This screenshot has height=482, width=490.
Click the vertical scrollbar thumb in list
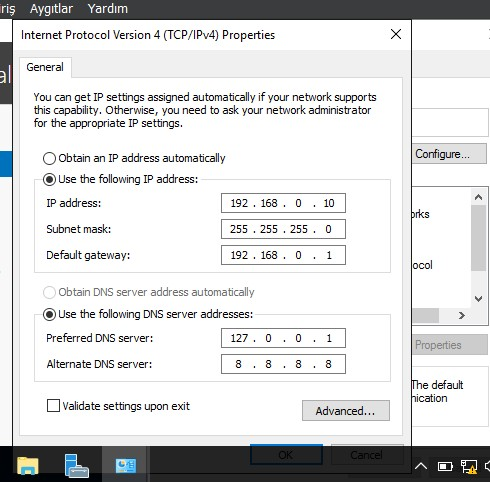pyautogui.click(x=478, y=238)
